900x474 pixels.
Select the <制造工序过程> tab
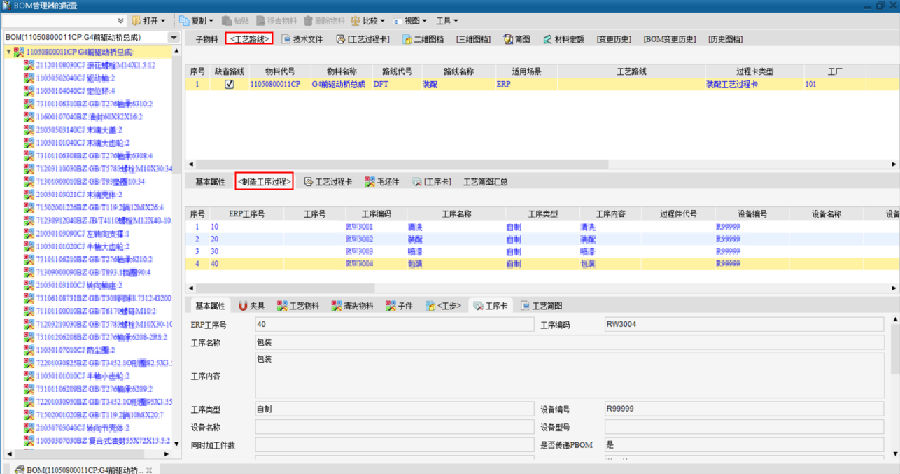[264, 182]
